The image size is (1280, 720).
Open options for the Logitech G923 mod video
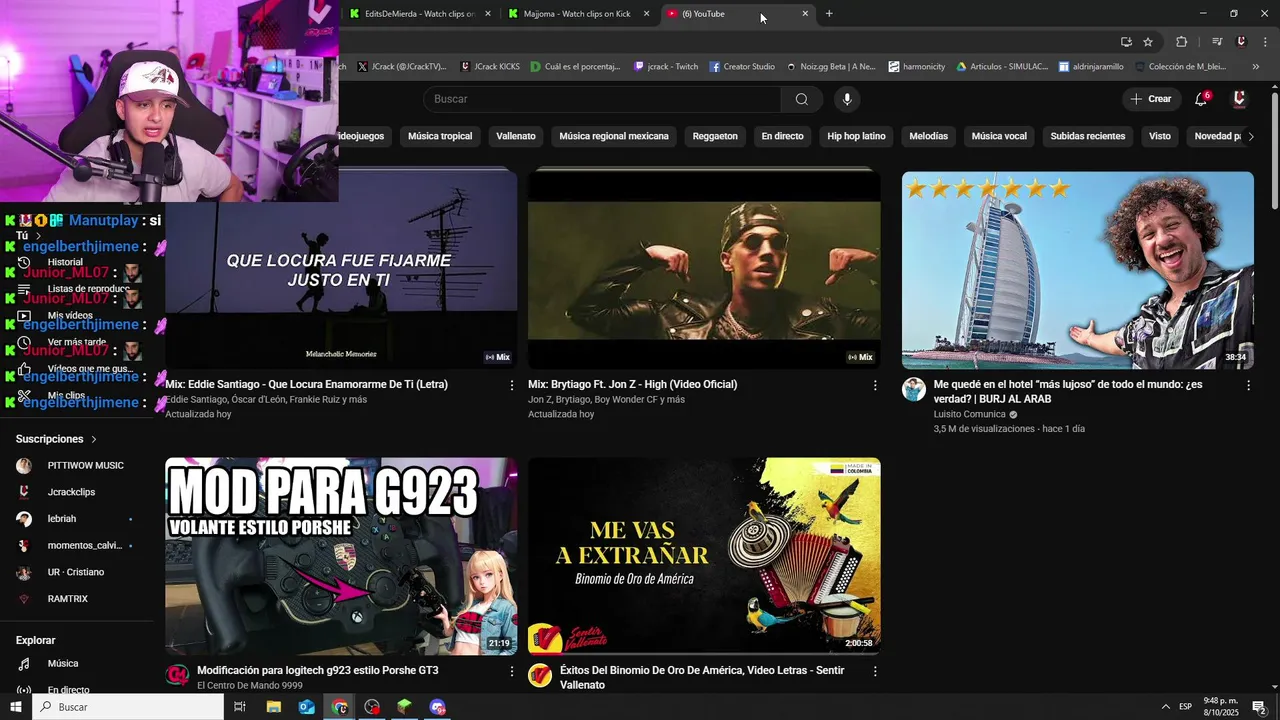pyautogui.click(x=512, y=671)
